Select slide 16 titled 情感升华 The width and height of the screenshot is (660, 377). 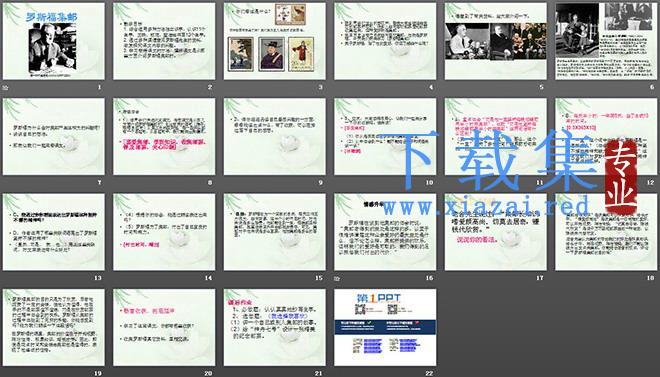pyautogui.click(x=385, y=232)
